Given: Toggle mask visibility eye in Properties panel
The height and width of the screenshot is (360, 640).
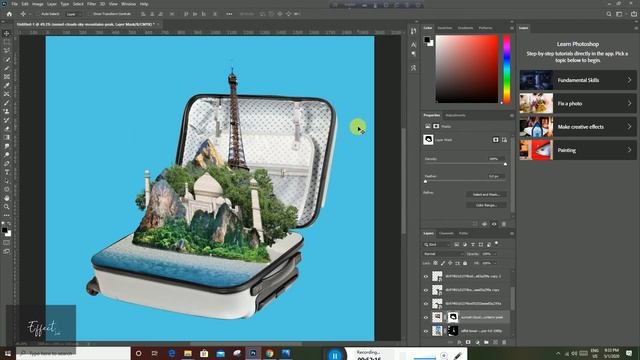Looking at the screenshot, I should (494, 224).
